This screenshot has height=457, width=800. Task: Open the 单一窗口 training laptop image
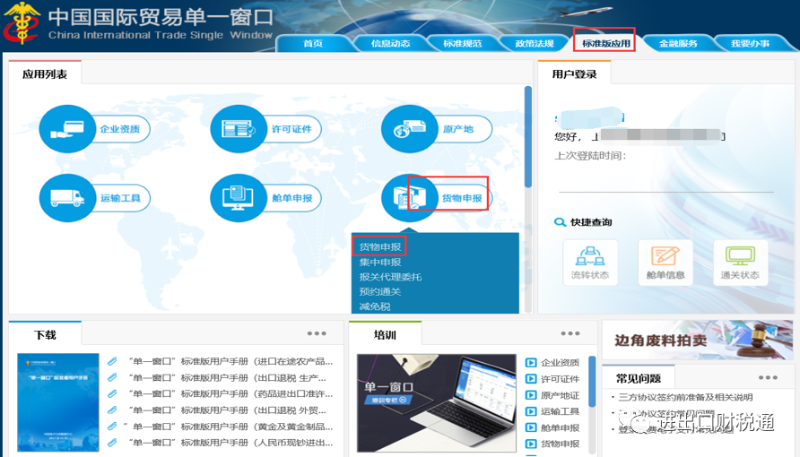pos(436,403)
